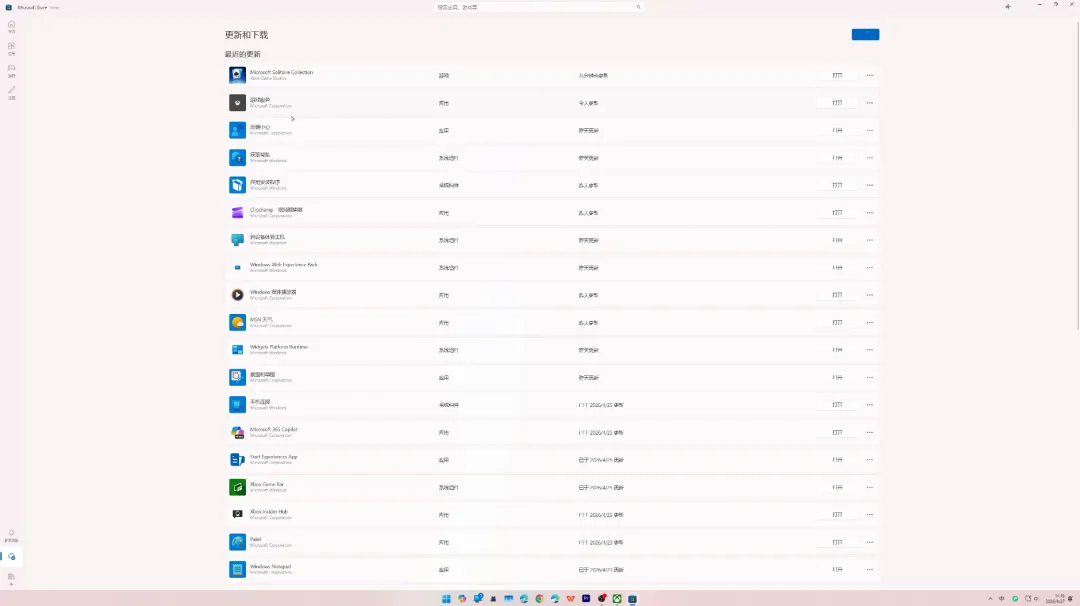Open Microsoft 365 Copilot from its row

pos(837,432)
